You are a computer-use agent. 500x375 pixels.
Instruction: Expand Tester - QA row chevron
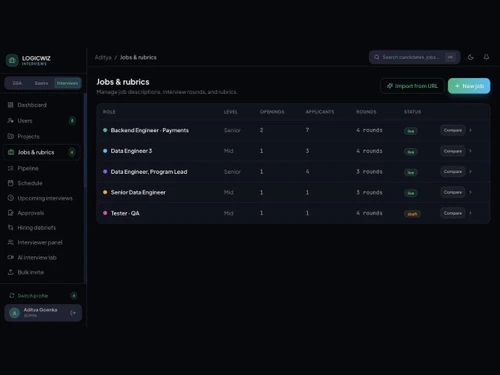[x=470, y=213]
